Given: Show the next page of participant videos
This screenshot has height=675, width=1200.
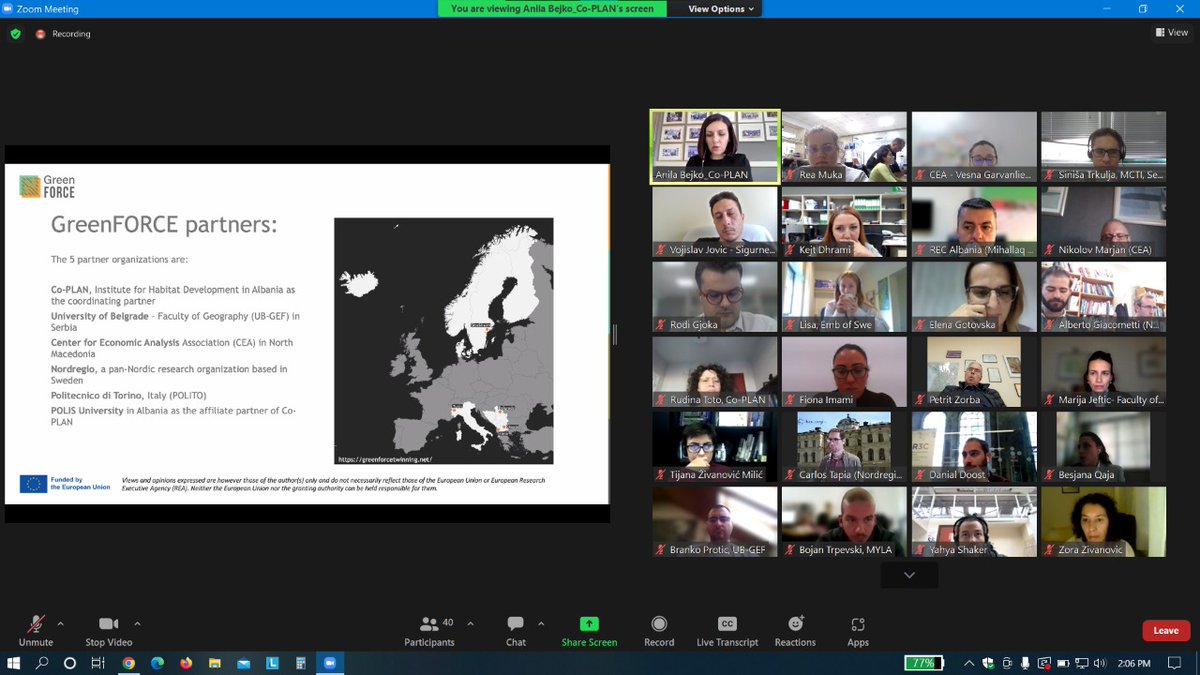Looking at the screenshot, I should (x=909, y=575).
